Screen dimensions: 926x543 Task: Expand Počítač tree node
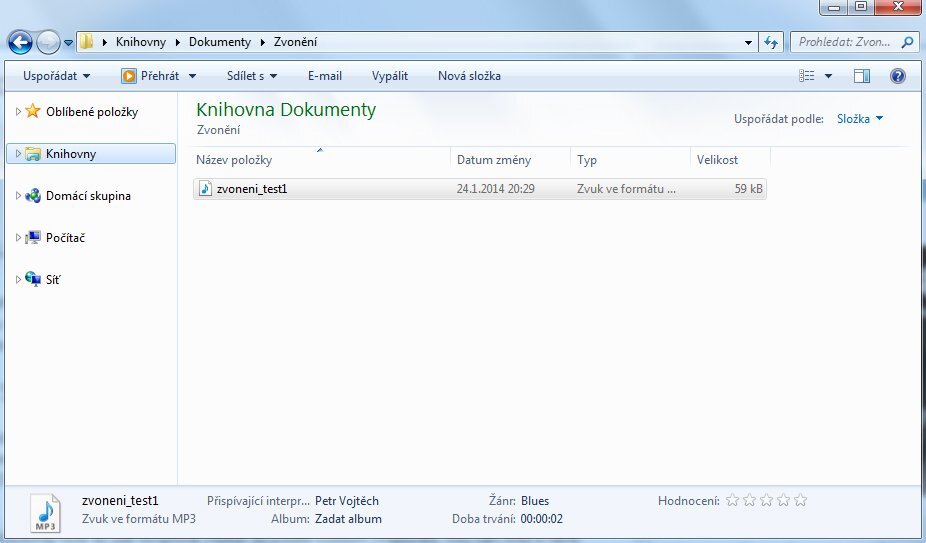pos(18,238)
